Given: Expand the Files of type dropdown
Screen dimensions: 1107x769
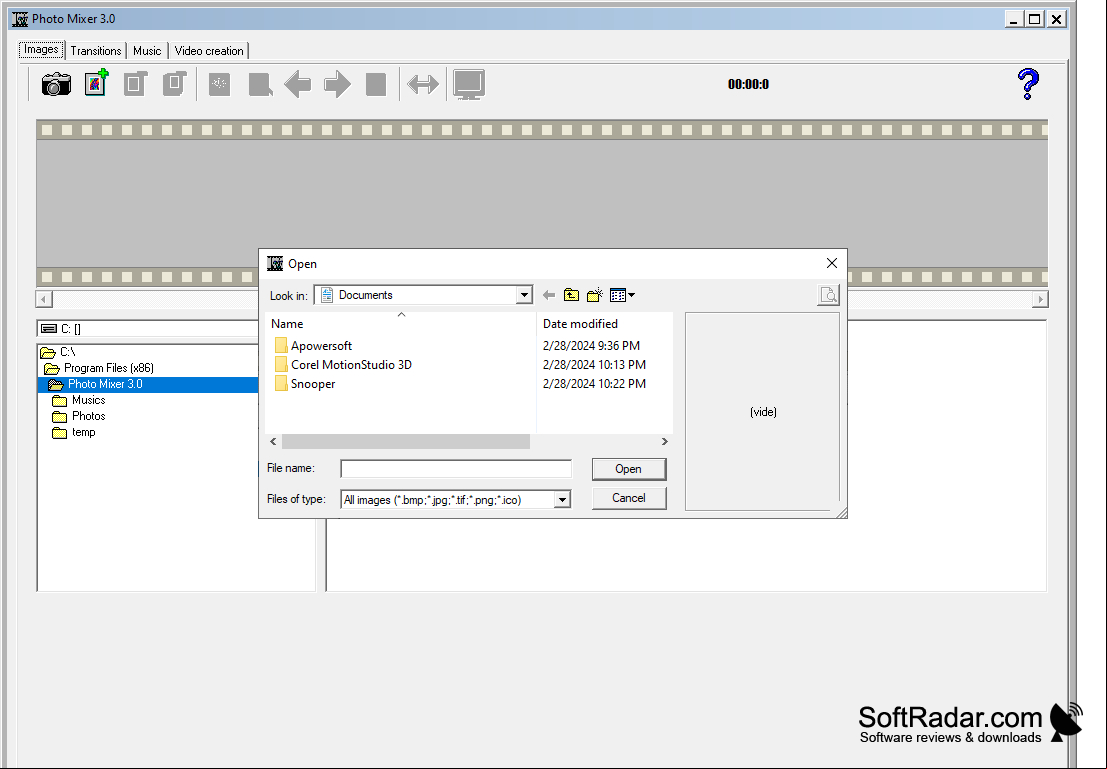Looking at the screenshot, I should [x=562, y=500].
